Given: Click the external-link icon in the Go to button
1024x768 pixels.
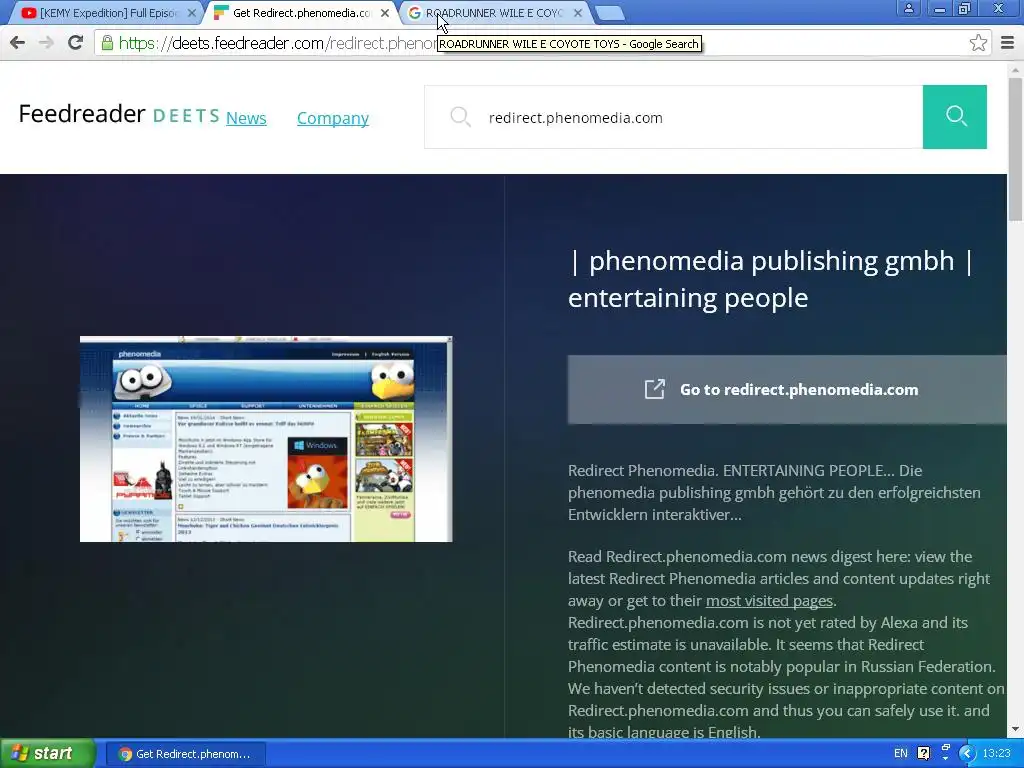Looking at the screenshot, I should click(x=654, y=389).
